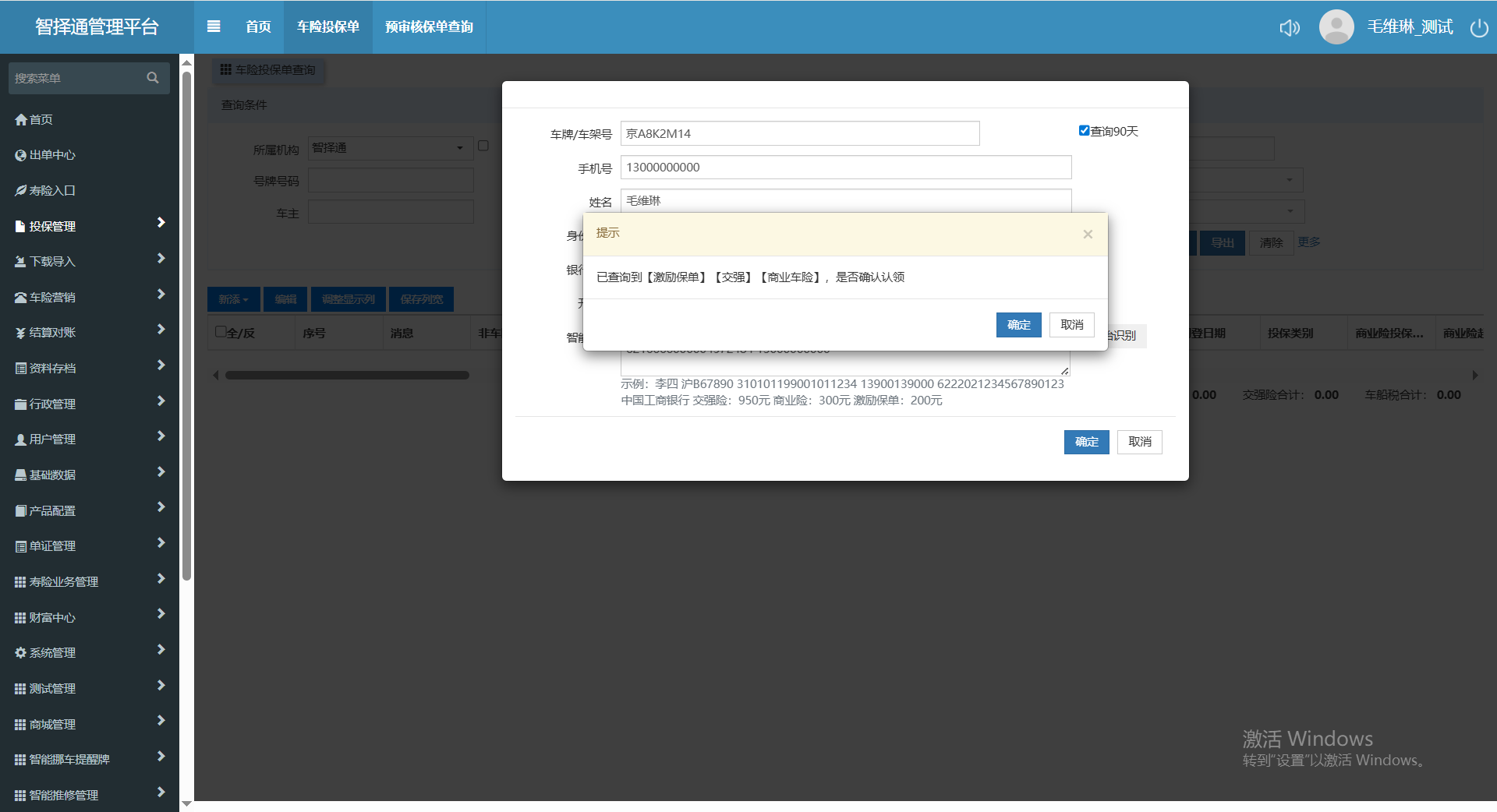Click the 手机号 input field
Screen dimensions: 1497x812
point(846,168)
